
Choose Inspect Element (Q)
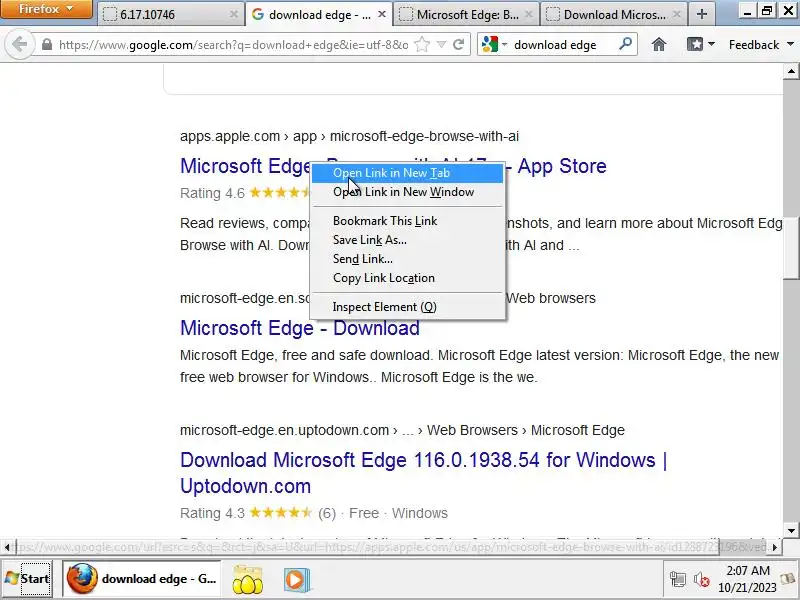pos(408,307)
